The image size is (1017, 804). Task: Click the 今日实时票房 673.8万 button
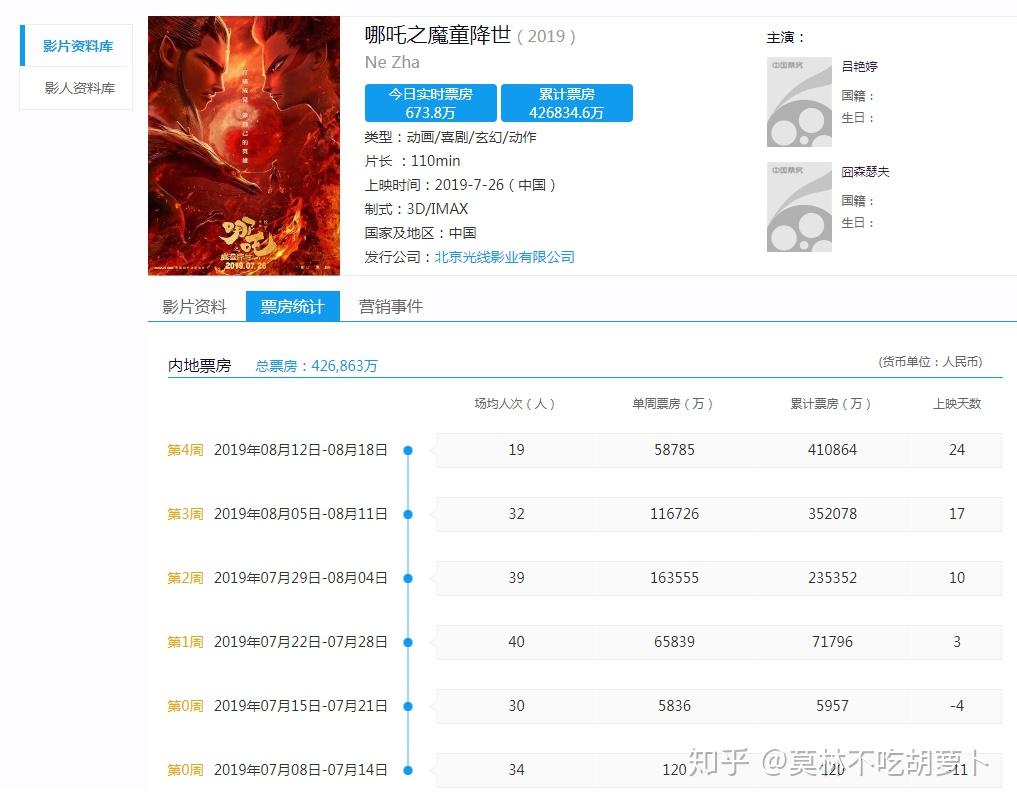(431, 103)
